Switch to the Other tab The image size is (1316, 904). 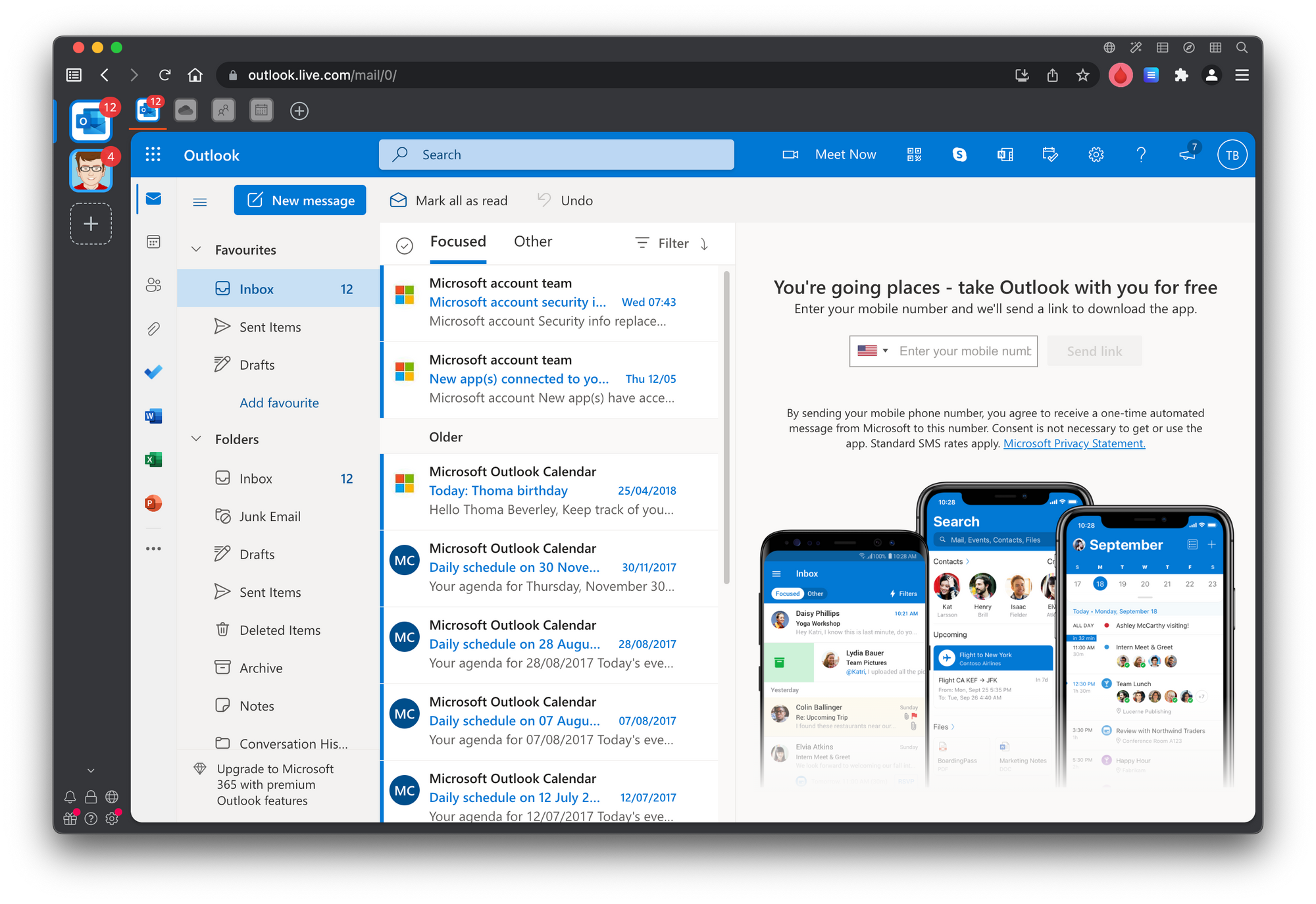point(532,241)
